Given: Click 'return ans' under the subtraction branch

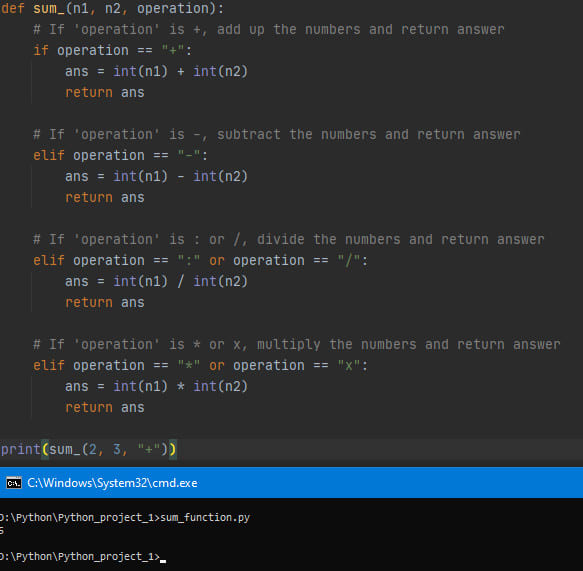Looking at the screenshot, I should coord(104,197).
